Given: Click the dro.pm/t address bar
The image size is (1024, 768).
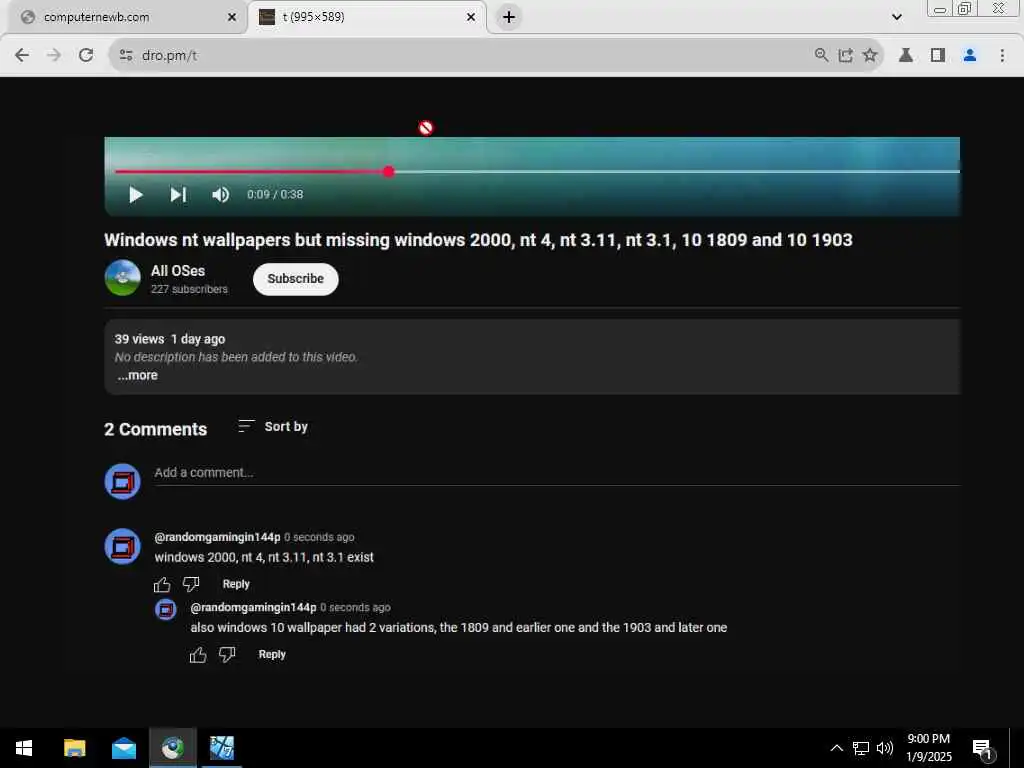Looking at the screenshot, I should pyautogui.click(x=457, y=56).
